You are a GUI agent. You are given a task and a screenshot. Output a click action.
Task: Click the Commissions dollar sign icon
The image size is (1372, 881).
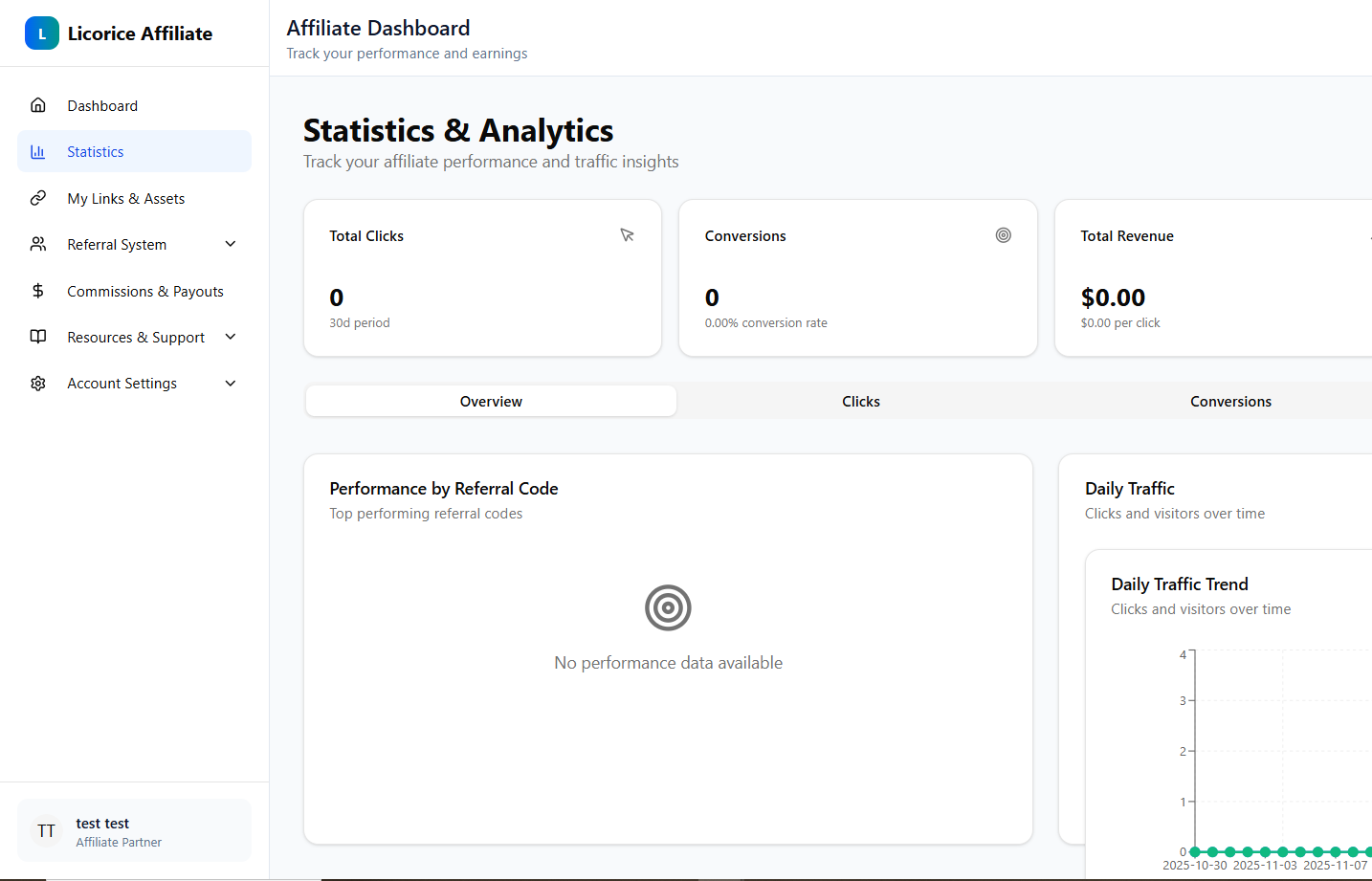click(x=38, y=291)
